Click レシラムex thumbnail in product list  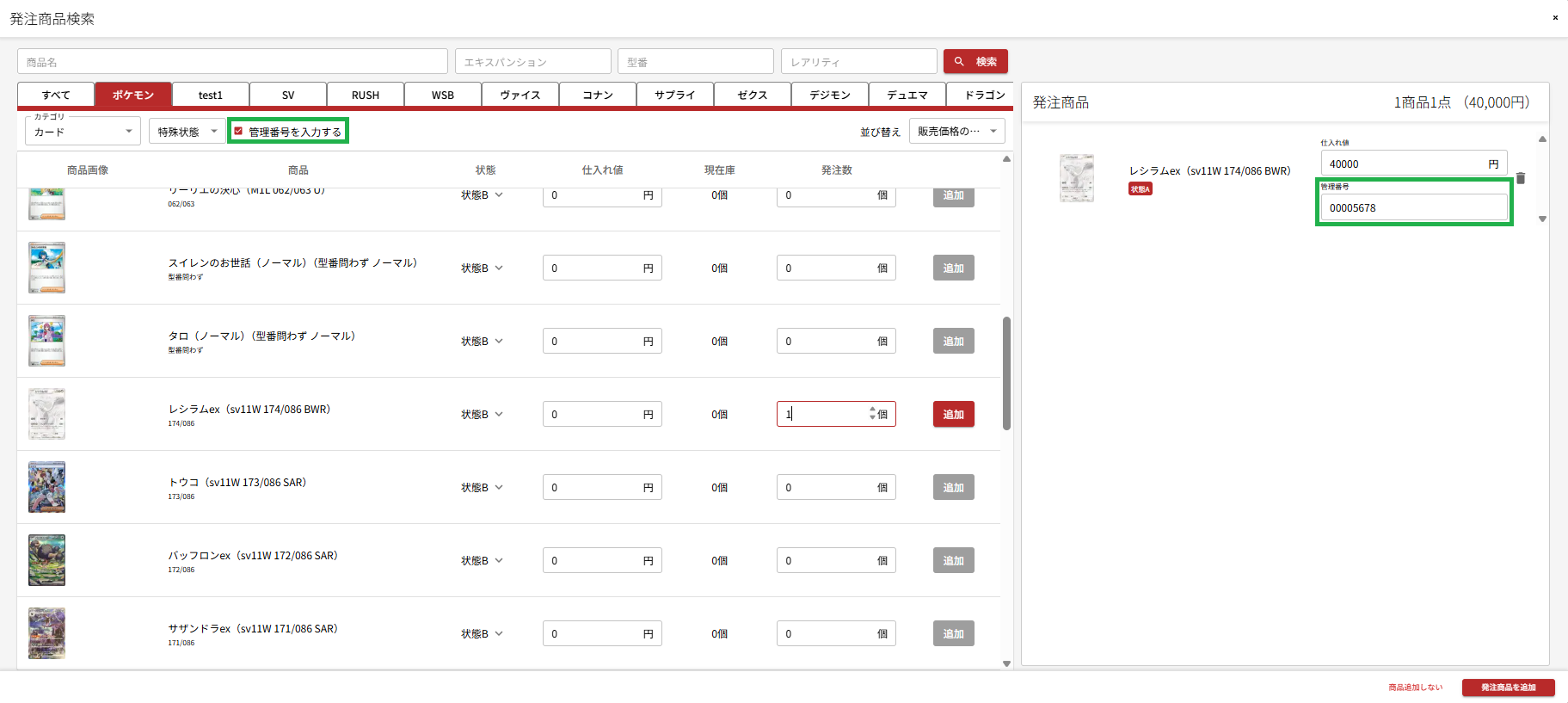pos(46,414)
